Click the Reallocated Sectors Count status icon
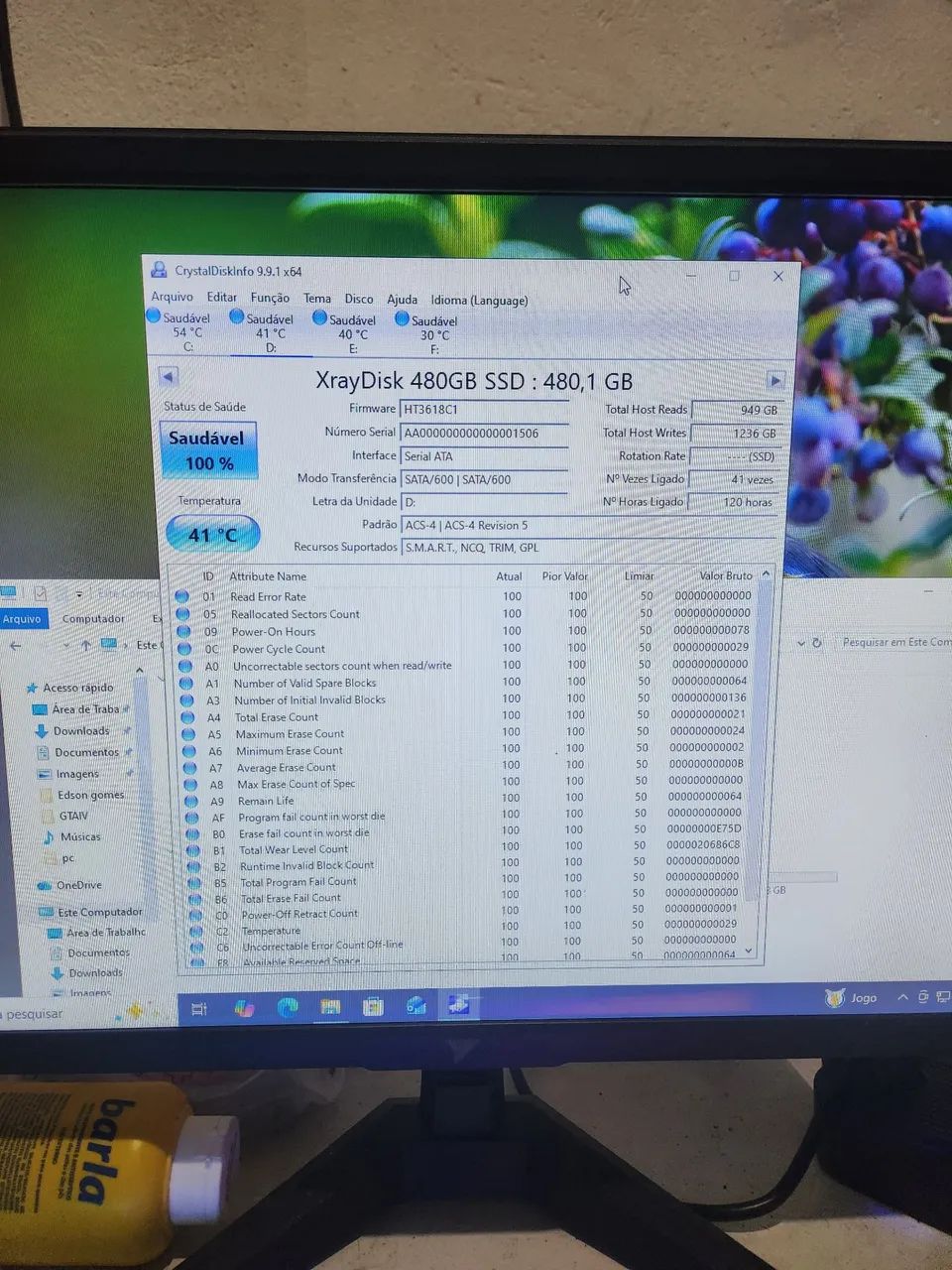The image size is (952, 1270). tap(182, 614)
